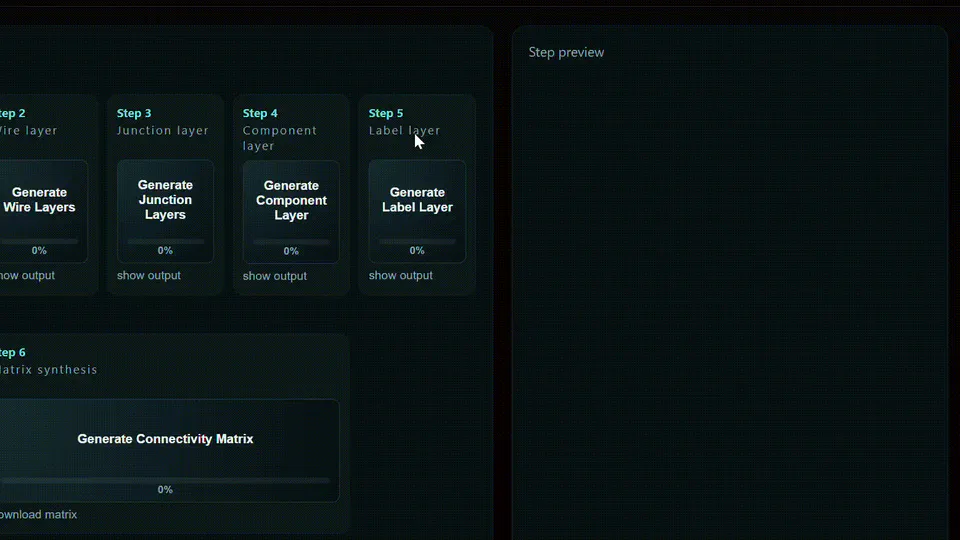960x540 pixels.
Task: Click the Matrix synthesis subtitle
Action: 48,370
